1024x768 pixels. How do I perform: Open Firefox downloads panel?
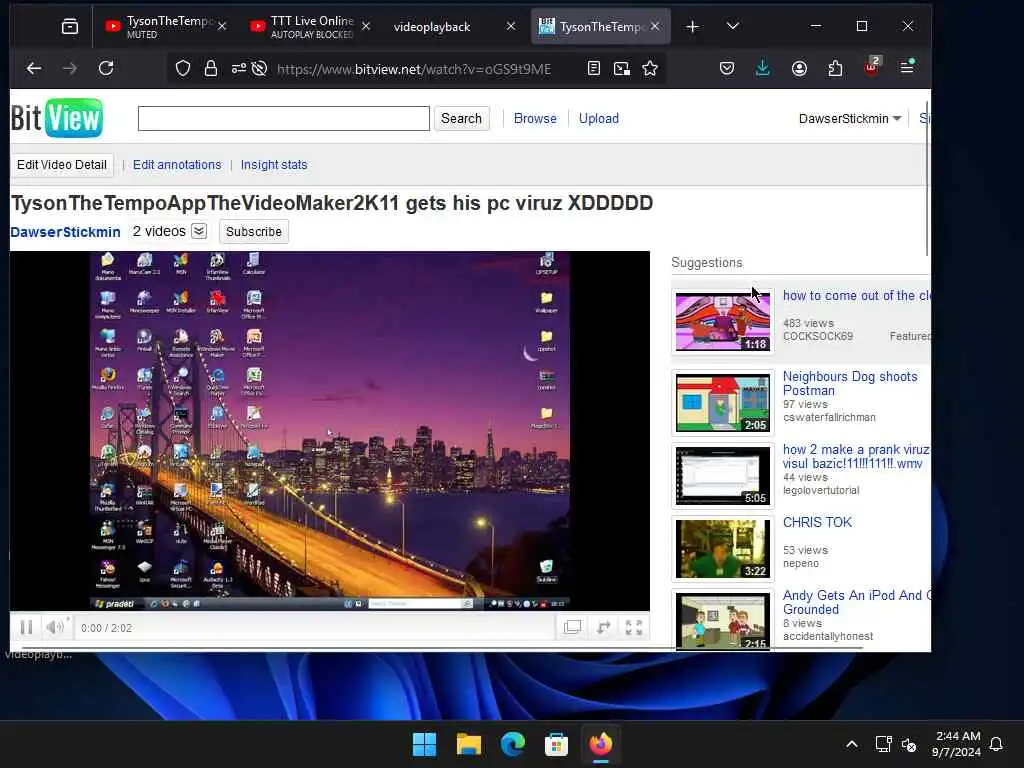tap(762, 68)
